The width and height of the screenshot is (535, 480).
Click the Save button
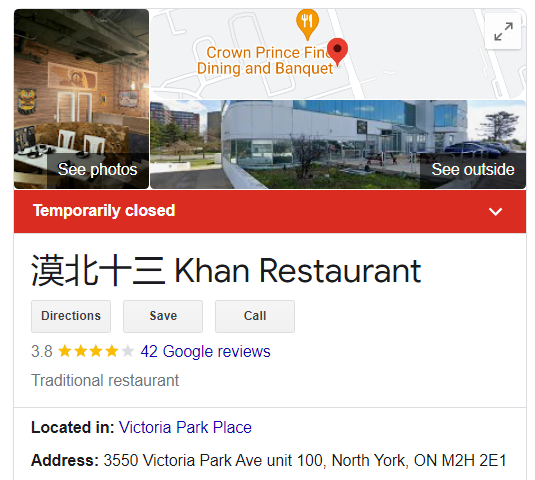coord(163,316)
